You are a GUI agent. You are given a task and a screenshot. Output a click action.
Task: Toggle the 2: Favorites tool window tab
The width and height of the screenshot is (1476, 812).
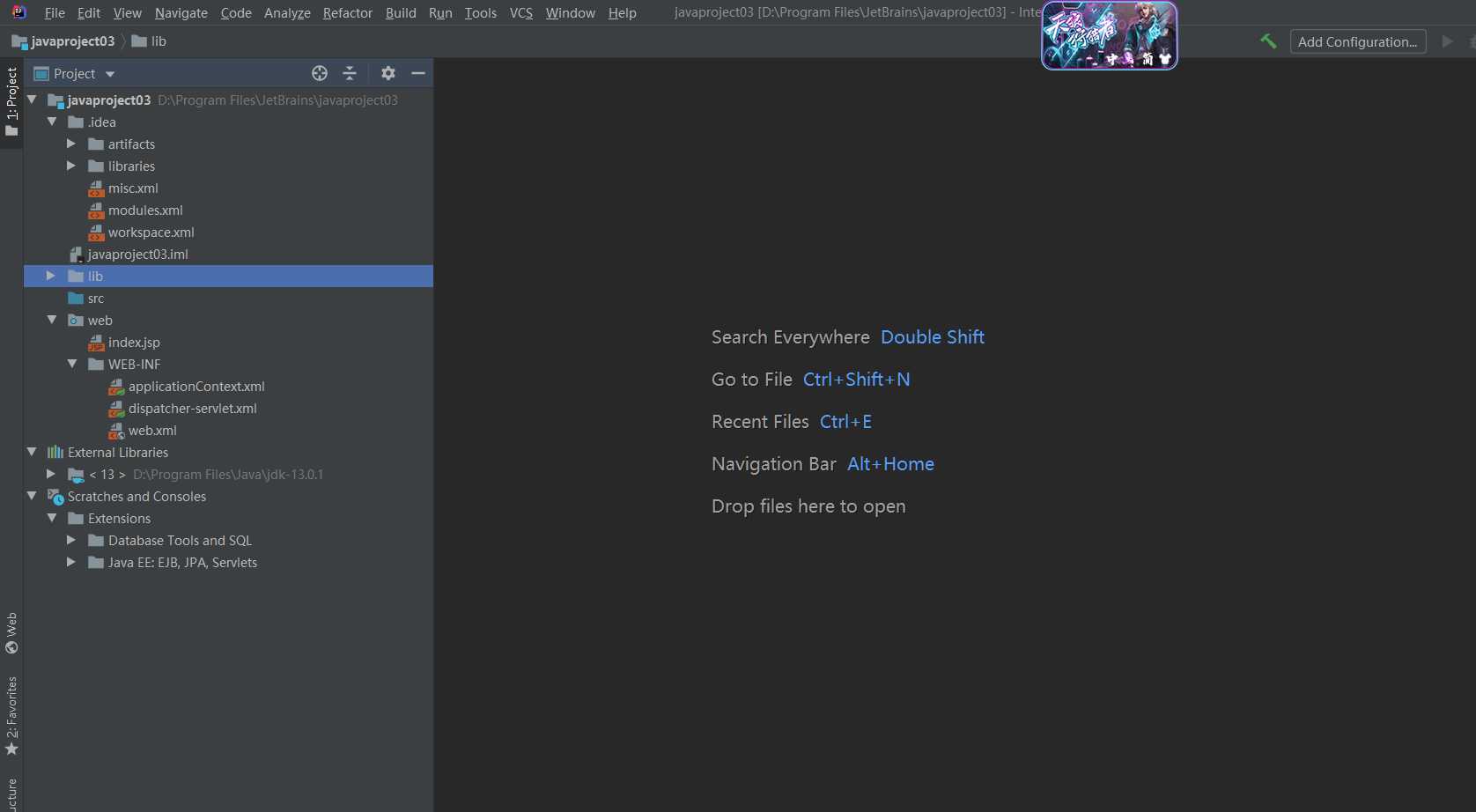(x=11, y=715)
